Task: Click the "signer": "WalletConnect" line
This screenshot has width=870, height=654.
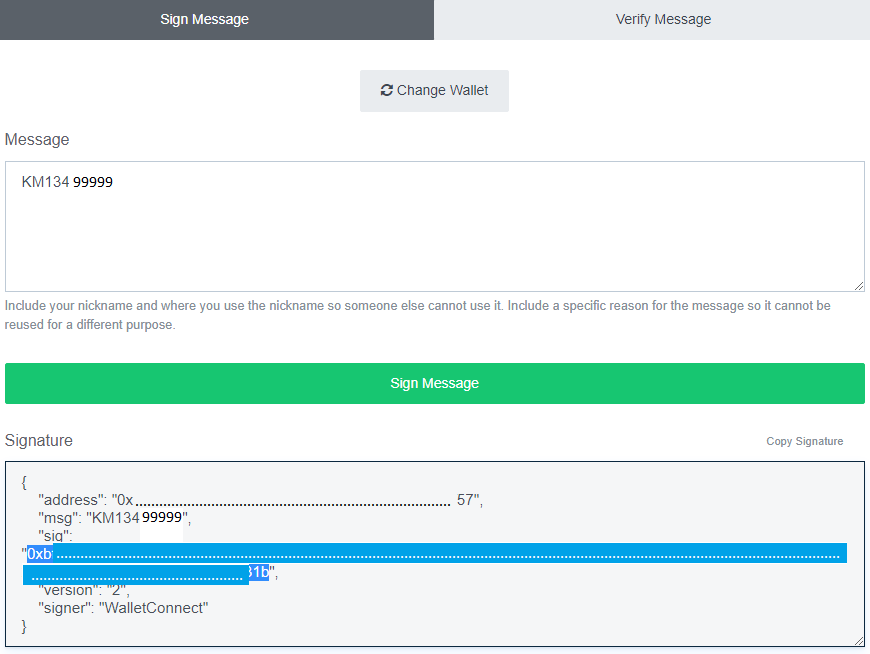Action: [123, 608]
